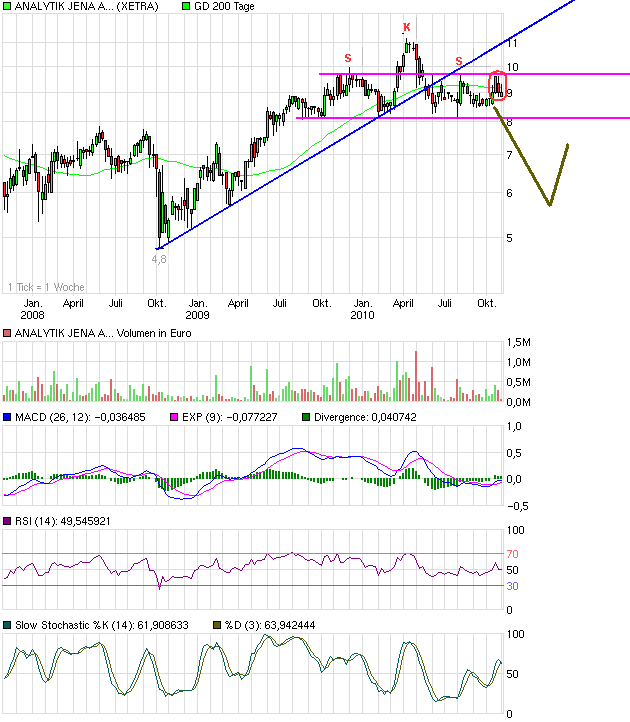Click the 'ANALYTIK JENA A... Volumen in Euro' label

tap(103, 333)
